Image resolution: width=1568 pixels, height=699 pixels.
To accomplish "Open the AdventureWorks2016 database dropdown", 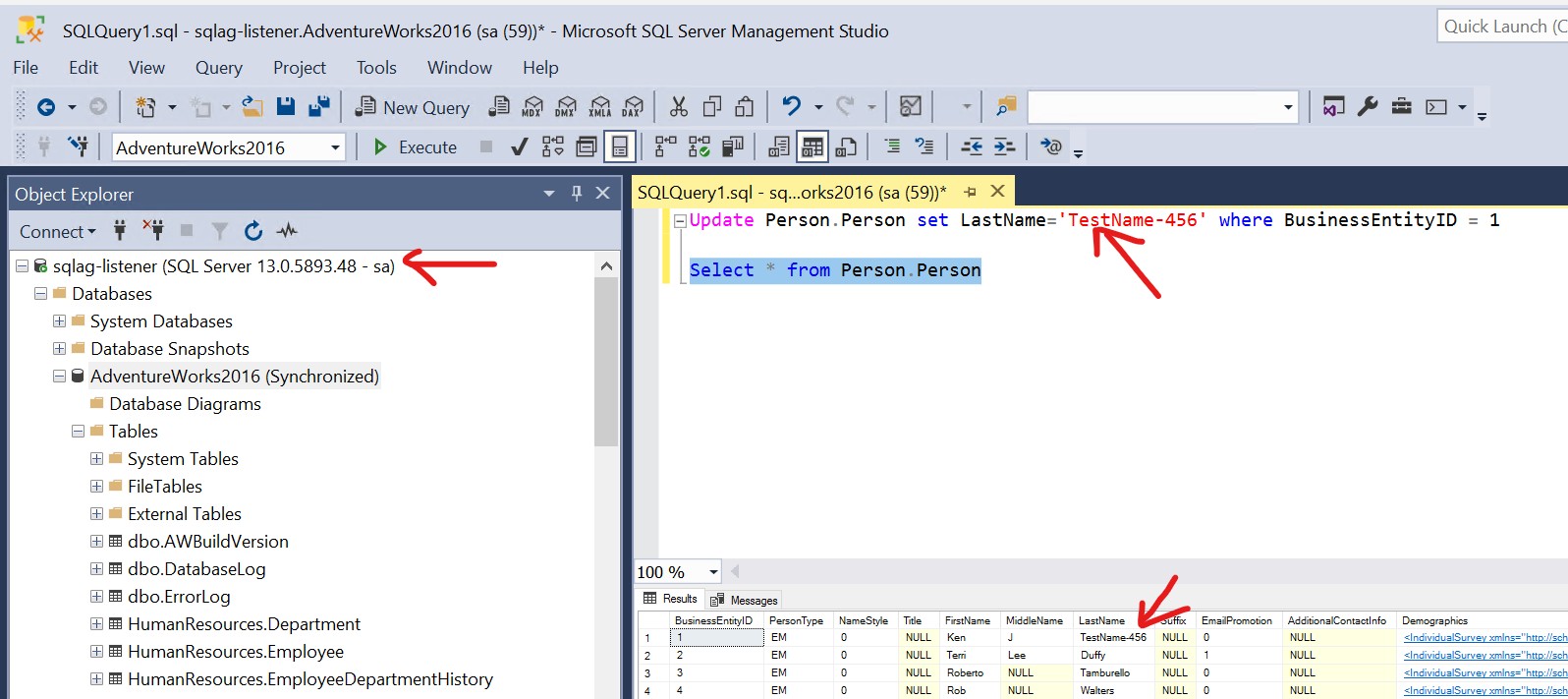I will [335, 147].
